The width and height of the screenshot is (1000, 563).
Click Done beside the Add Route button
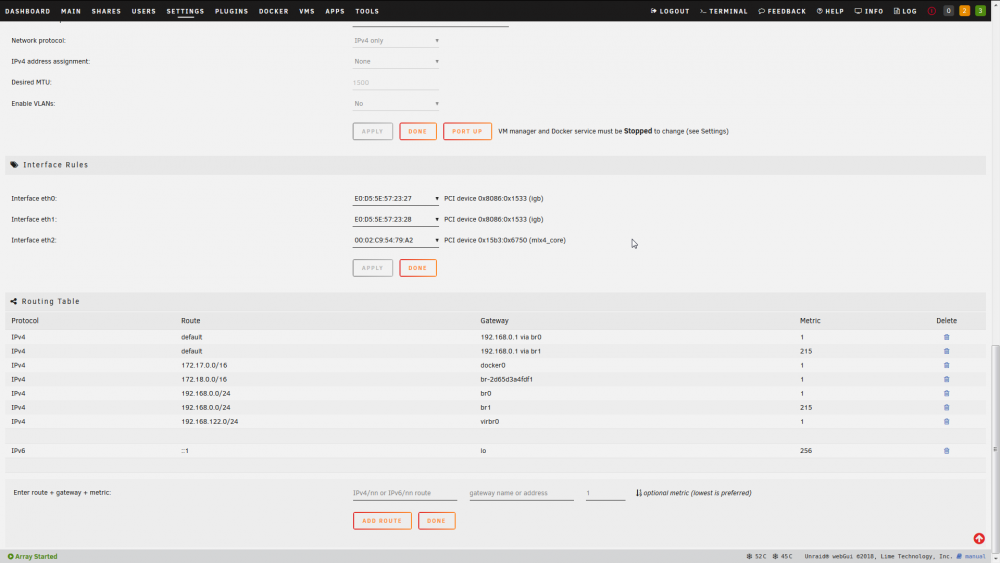(436, 520)
